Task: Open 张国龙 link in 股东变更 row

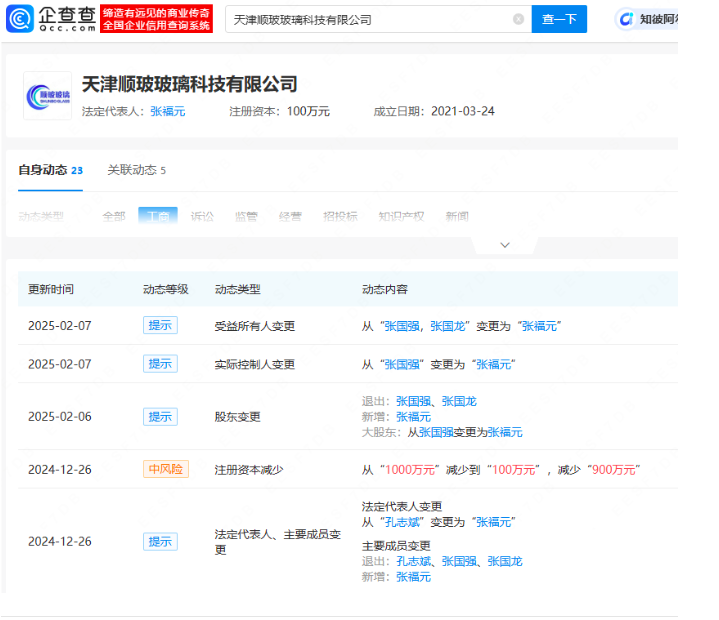Action: click(459, 401)
